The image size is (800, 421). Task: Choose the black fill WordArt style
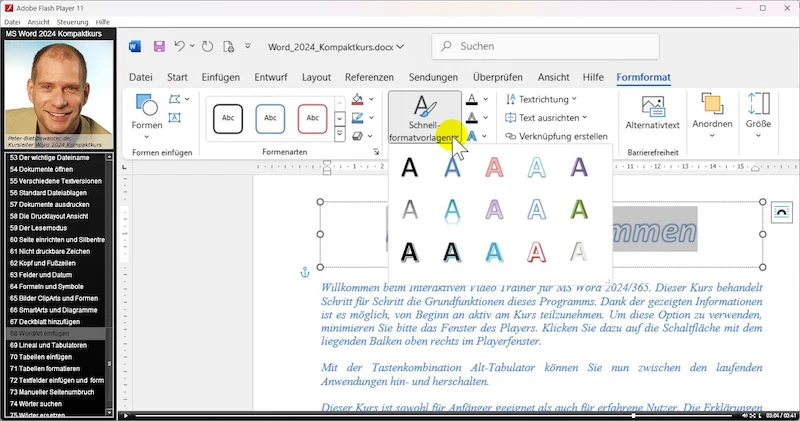click(x=410, y=167)
